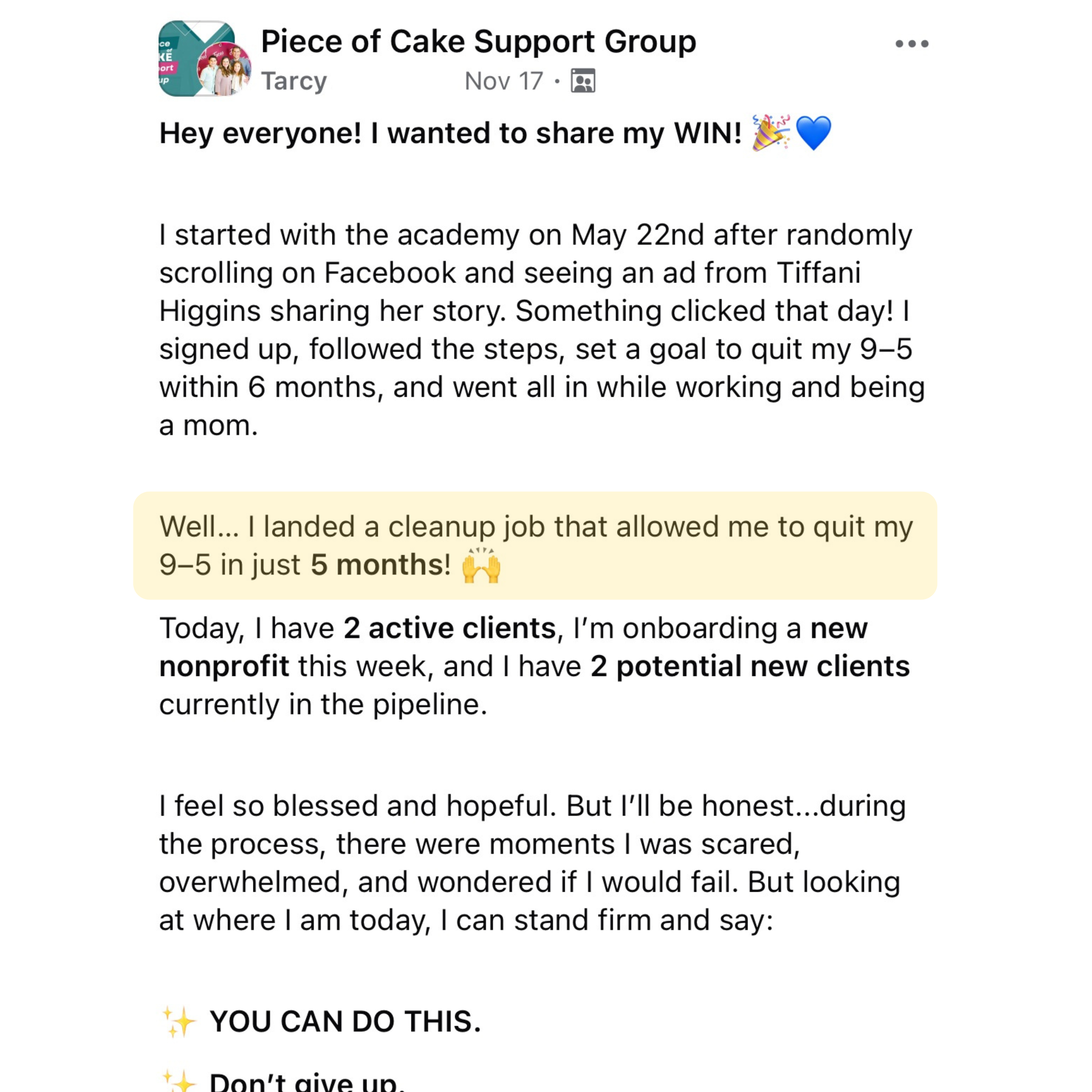
Task: Click the "YOU CAN DO THIS." line
Action: coord(345,1021)
